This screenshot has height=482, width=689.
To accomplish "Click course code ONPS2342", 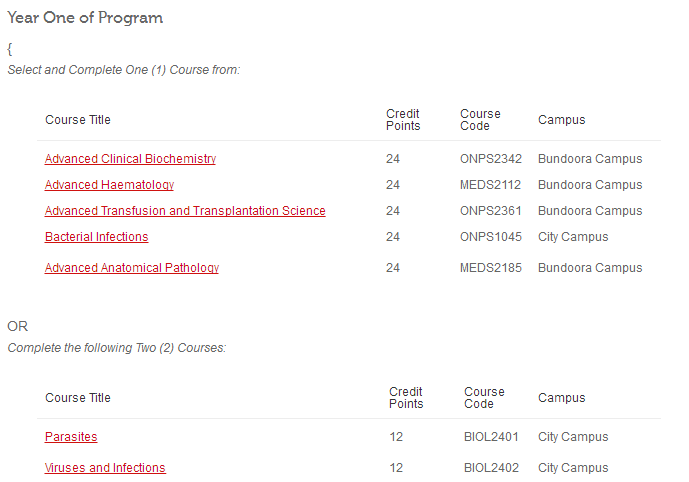I will coord(491,159).
